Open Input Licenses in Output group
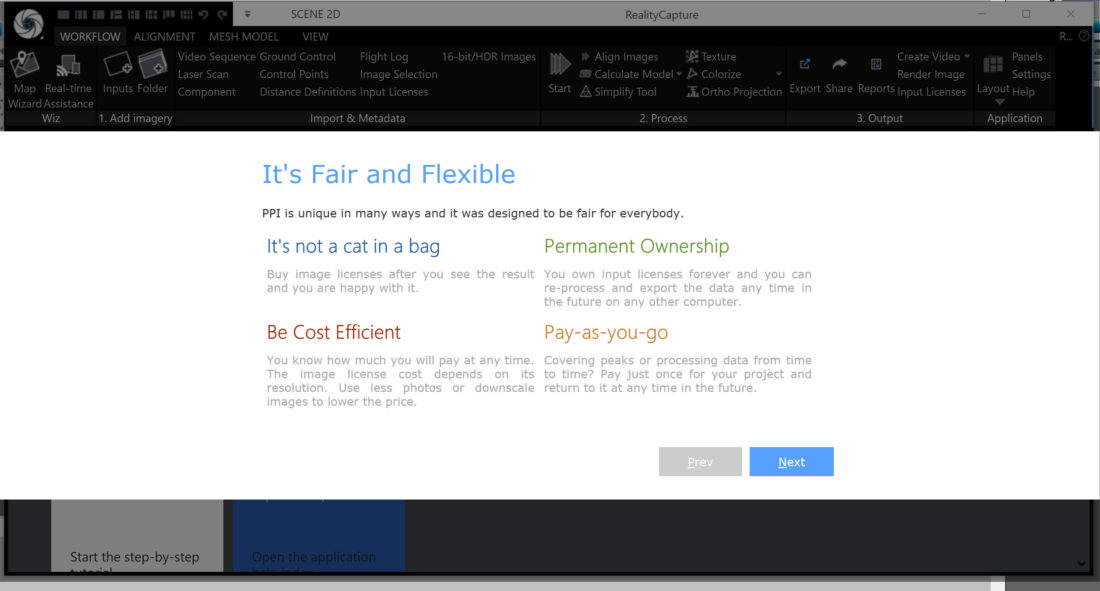This screenshot has height=591, width=1100. tap(931, 92)
